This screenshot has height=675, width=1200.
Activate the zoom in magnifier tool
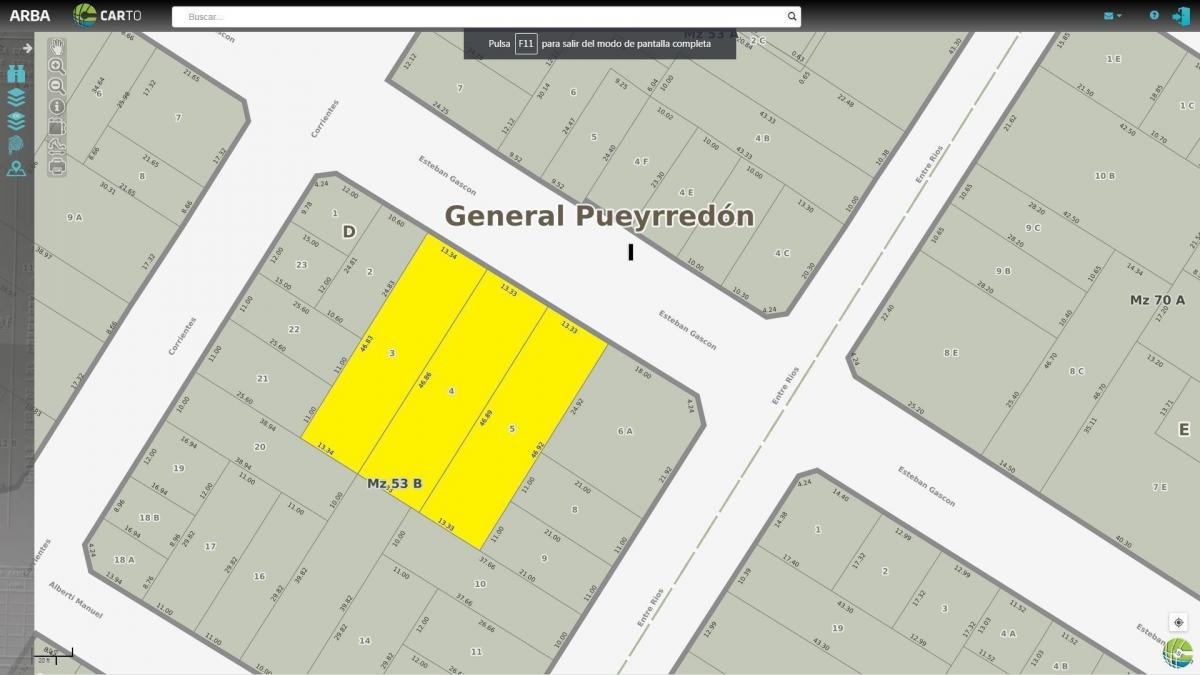(x=57, y=66)
